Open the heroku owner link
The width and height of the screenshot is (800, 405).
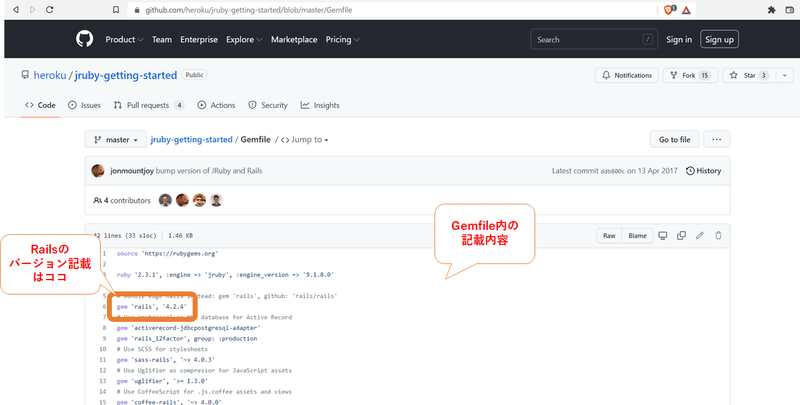[x=50, y=75]
